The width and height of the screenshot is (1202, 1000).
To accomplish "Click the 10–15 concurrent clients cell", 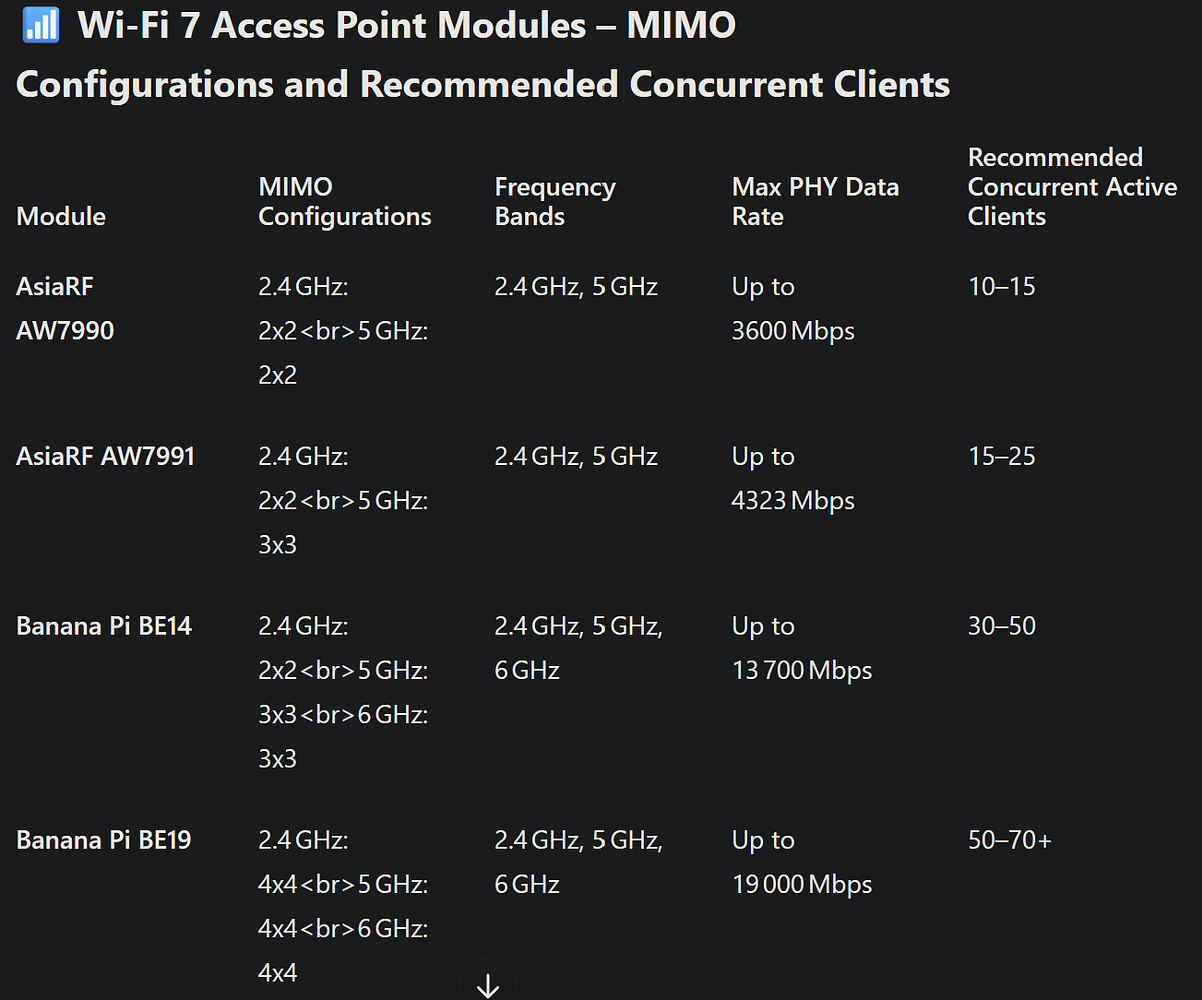I will [1002, 287].
